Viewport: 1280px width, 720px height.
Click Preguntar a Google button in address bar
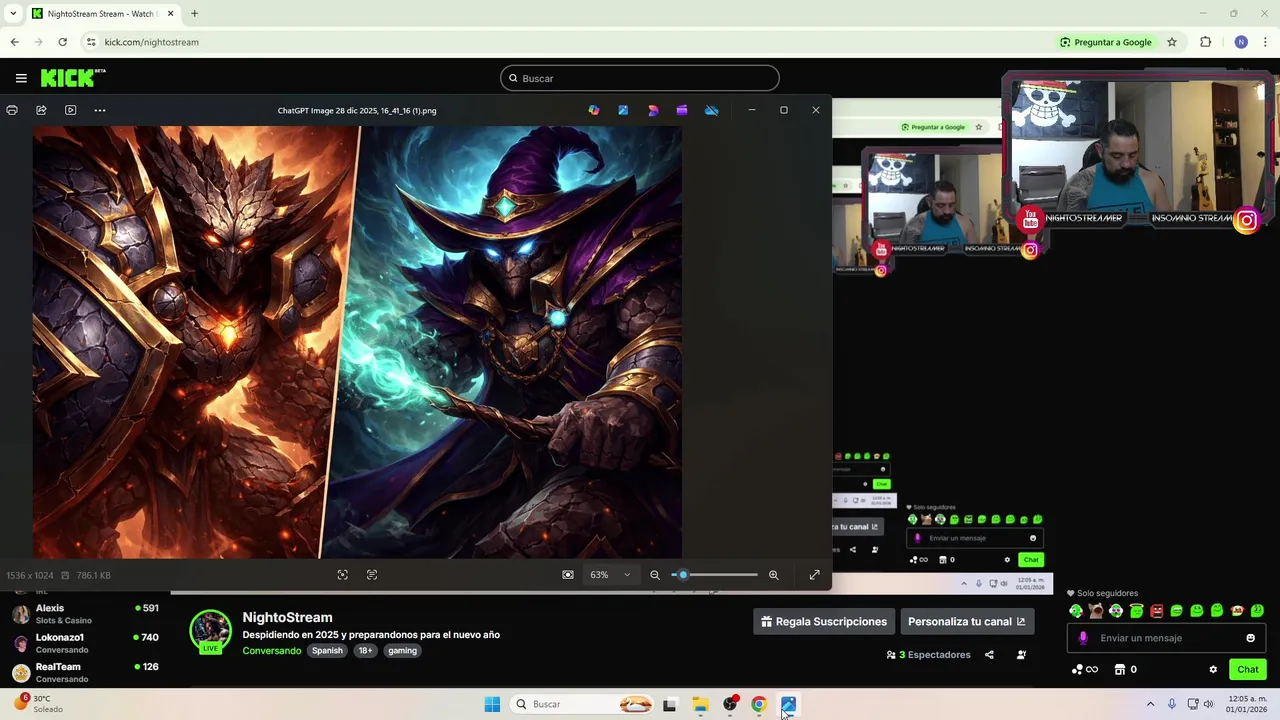(x=1106, y=42)
